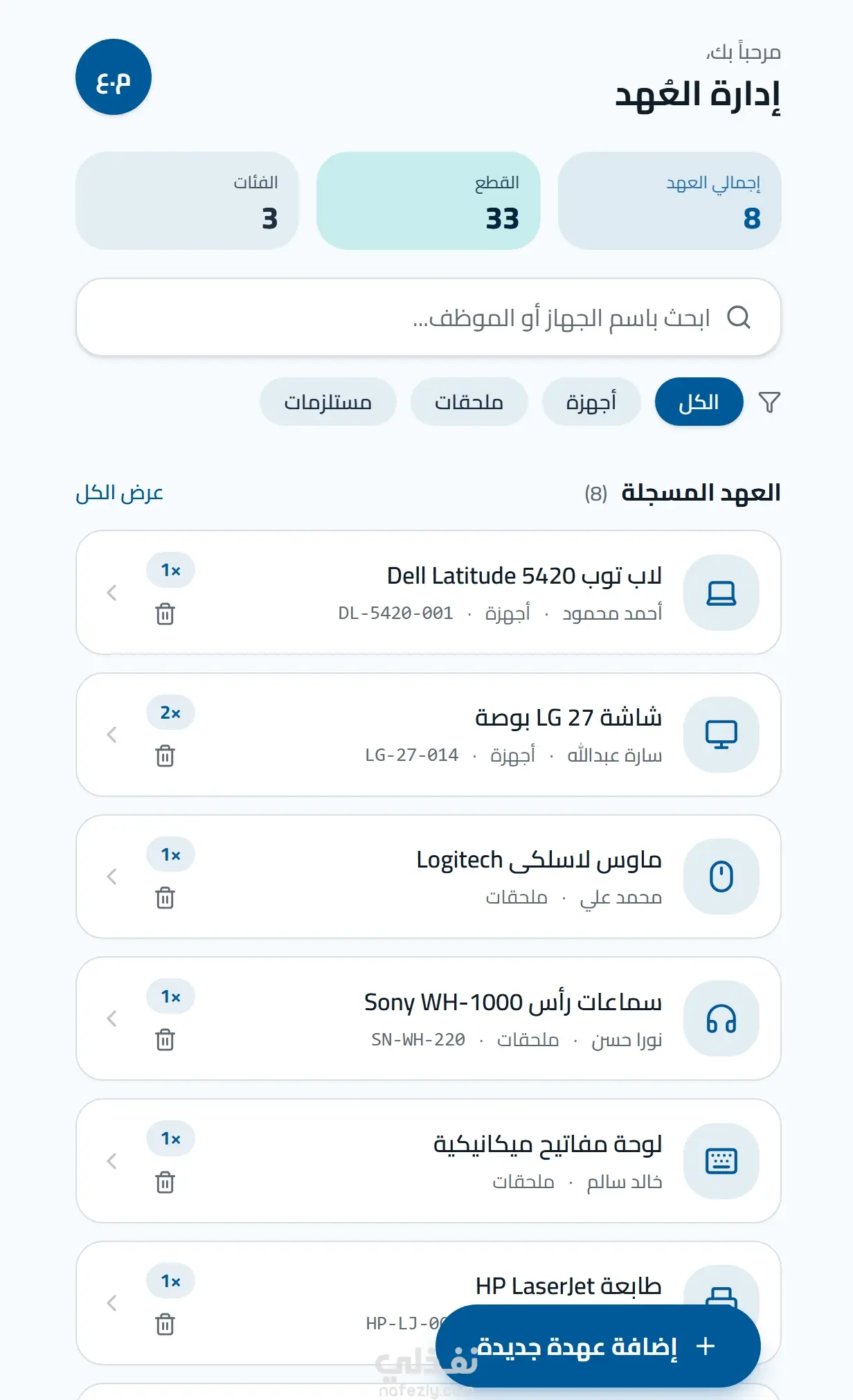853x1400 pixels.
Task: Expand the Dell Latitude 5420 row chevron
Action: 111,593
